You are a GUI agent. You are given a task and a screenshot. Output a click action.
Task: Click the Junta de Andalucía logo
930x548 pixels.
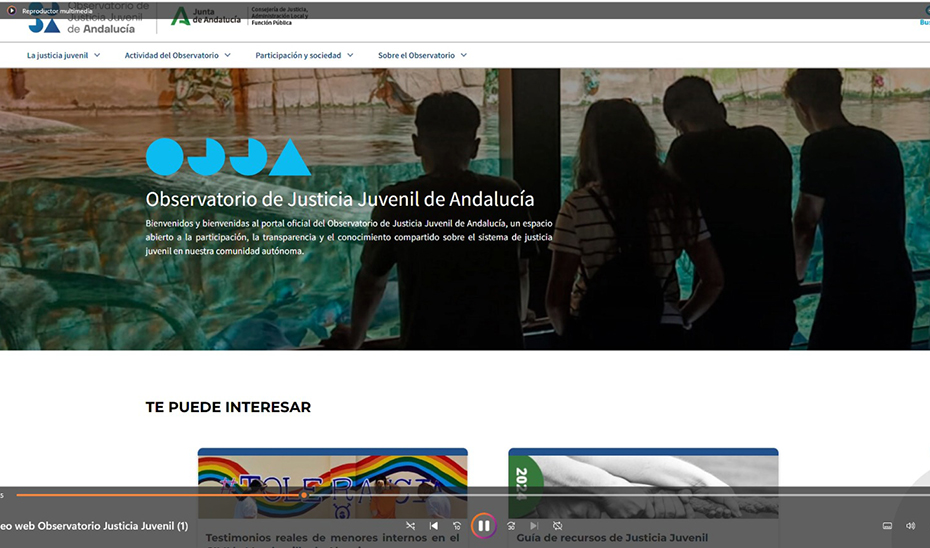coord(206,17)
